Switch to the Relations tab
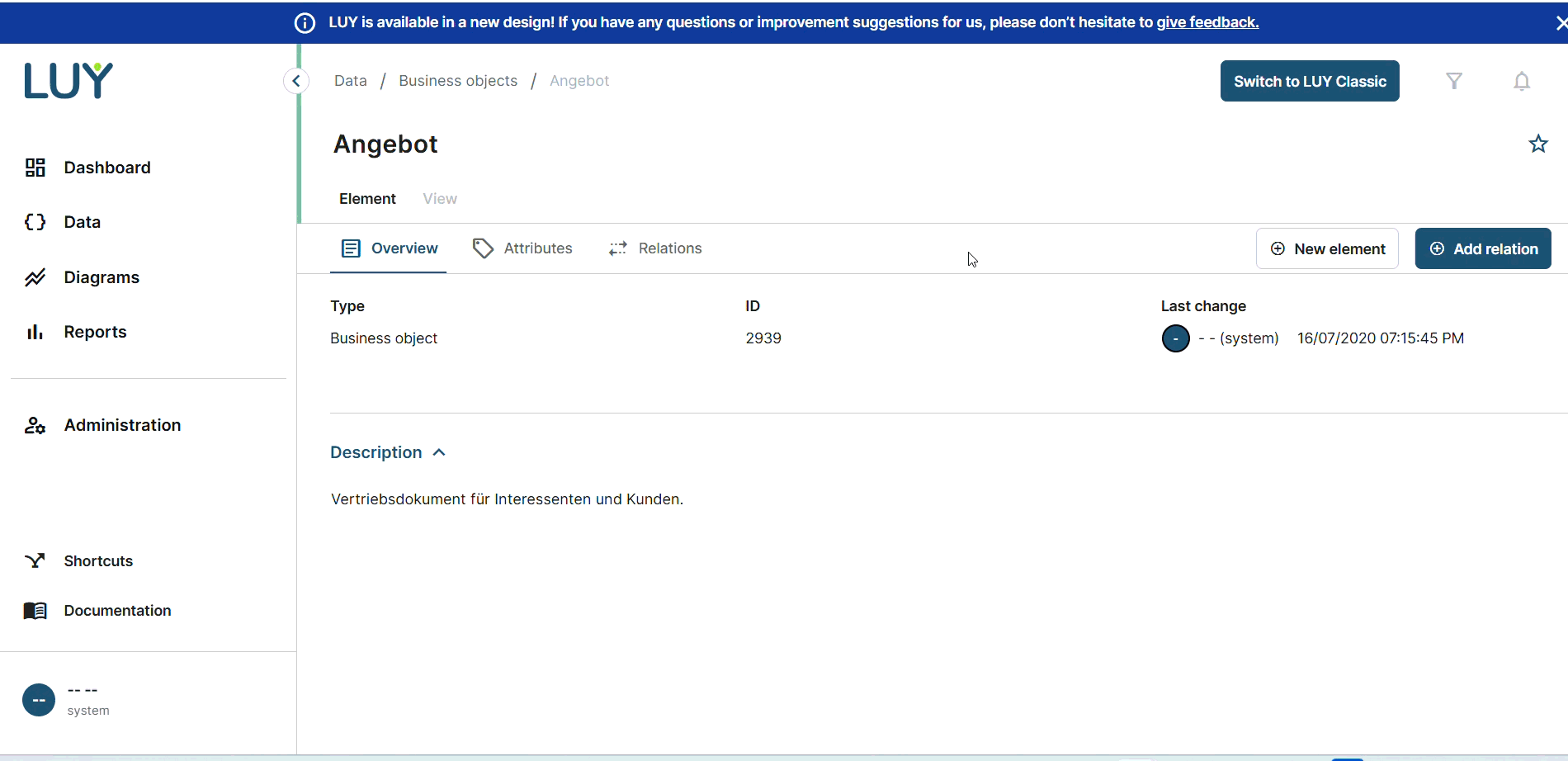 656,248
